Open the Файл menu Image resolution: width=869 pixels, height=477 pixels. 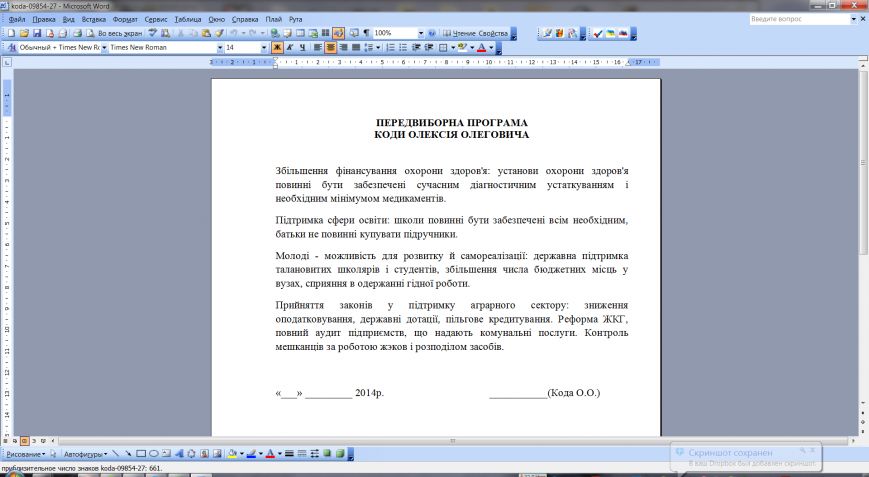pos(17,19)
